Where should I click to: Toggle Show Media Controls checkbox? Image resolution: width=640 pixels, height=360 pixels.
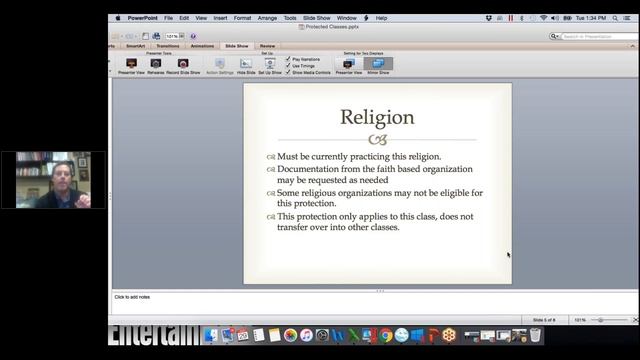pyautogui.click(x=288, y=72)
